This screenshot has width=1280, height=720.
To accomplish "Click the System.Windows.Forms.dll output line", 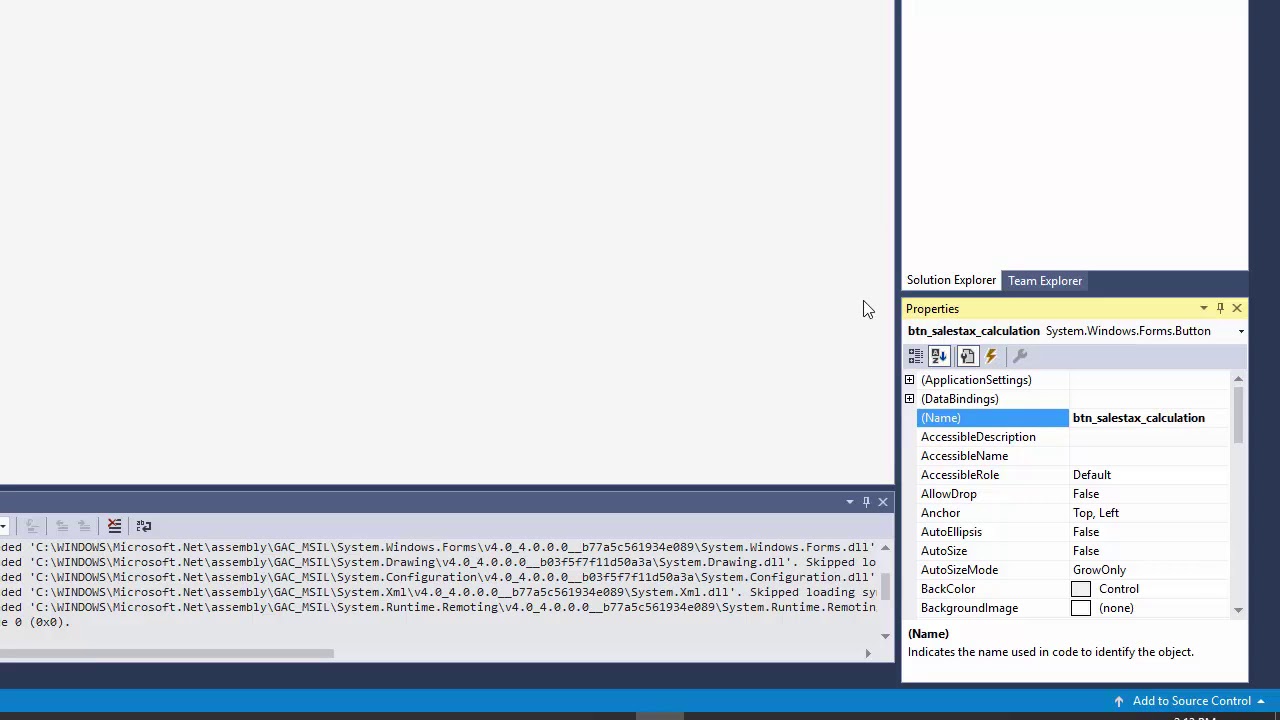I will click(438, 547).
